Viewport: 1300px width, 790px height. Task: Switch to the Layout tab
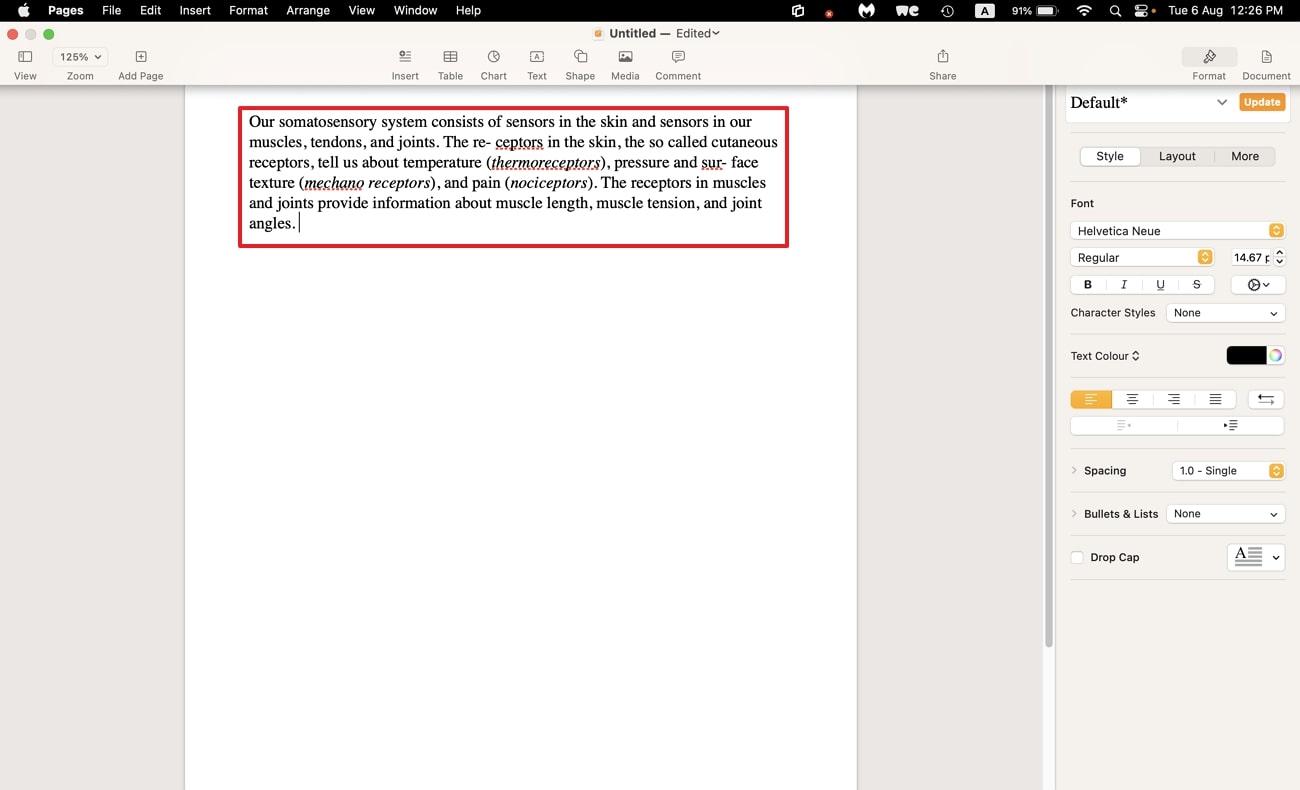tap(1177, 156)
